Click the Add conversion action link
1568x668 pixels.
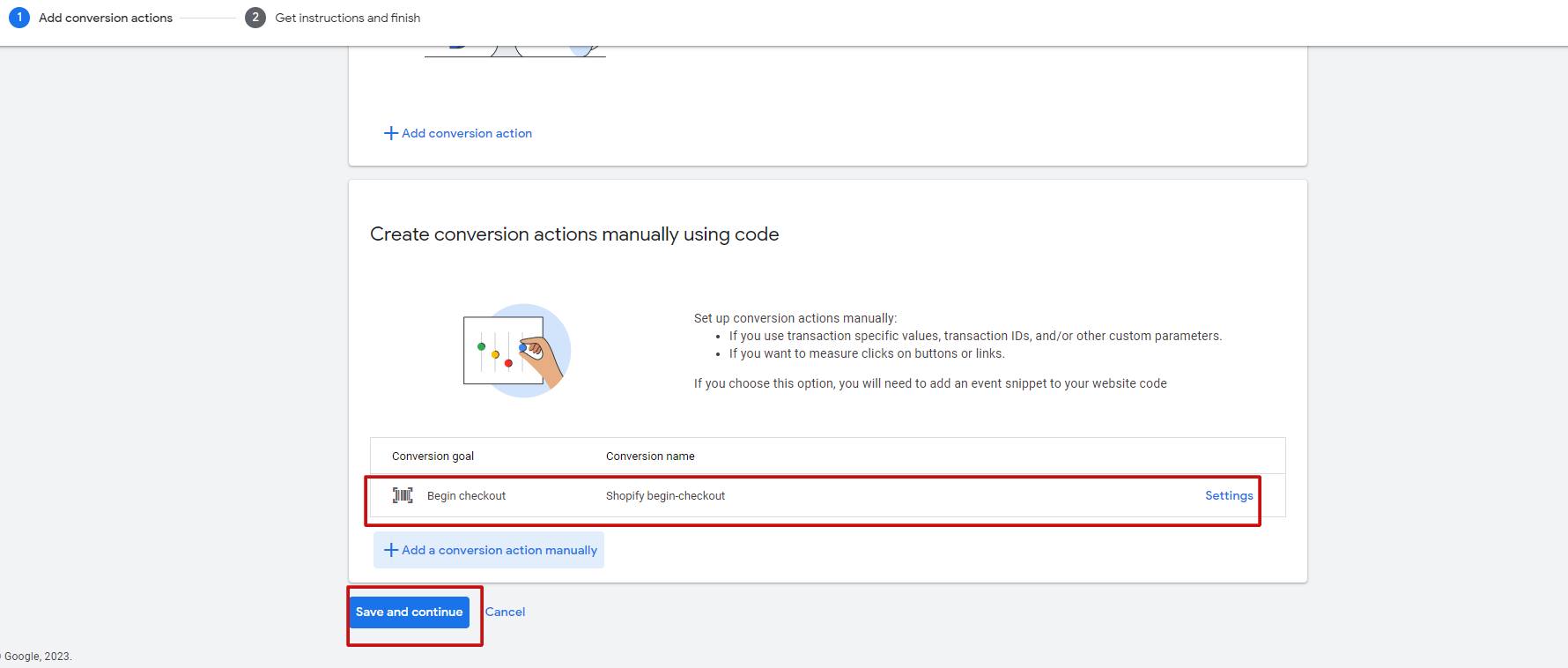click(458, 133)
